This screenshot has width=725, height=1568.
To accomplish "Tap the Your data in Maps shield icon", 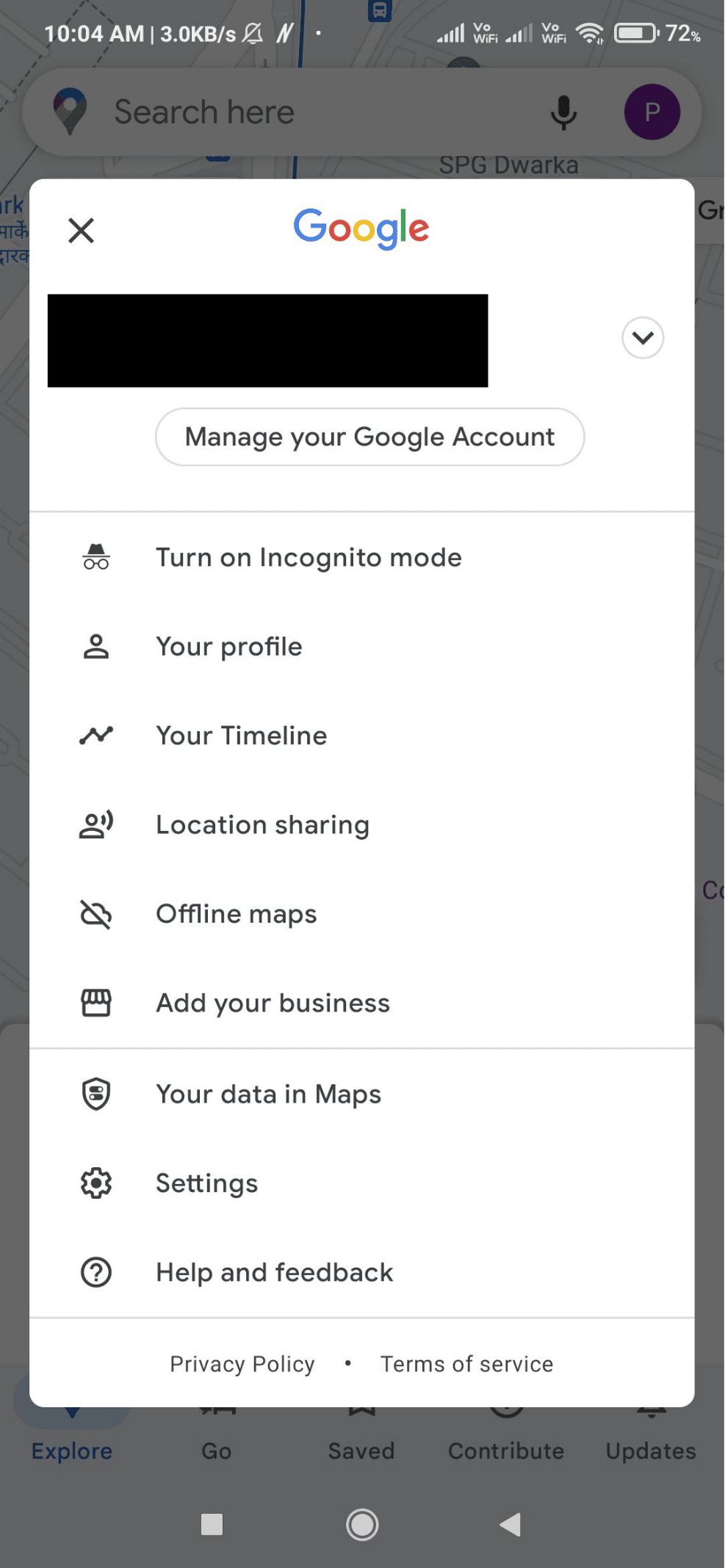I will pyautogui.click(x=96, y=1094).
